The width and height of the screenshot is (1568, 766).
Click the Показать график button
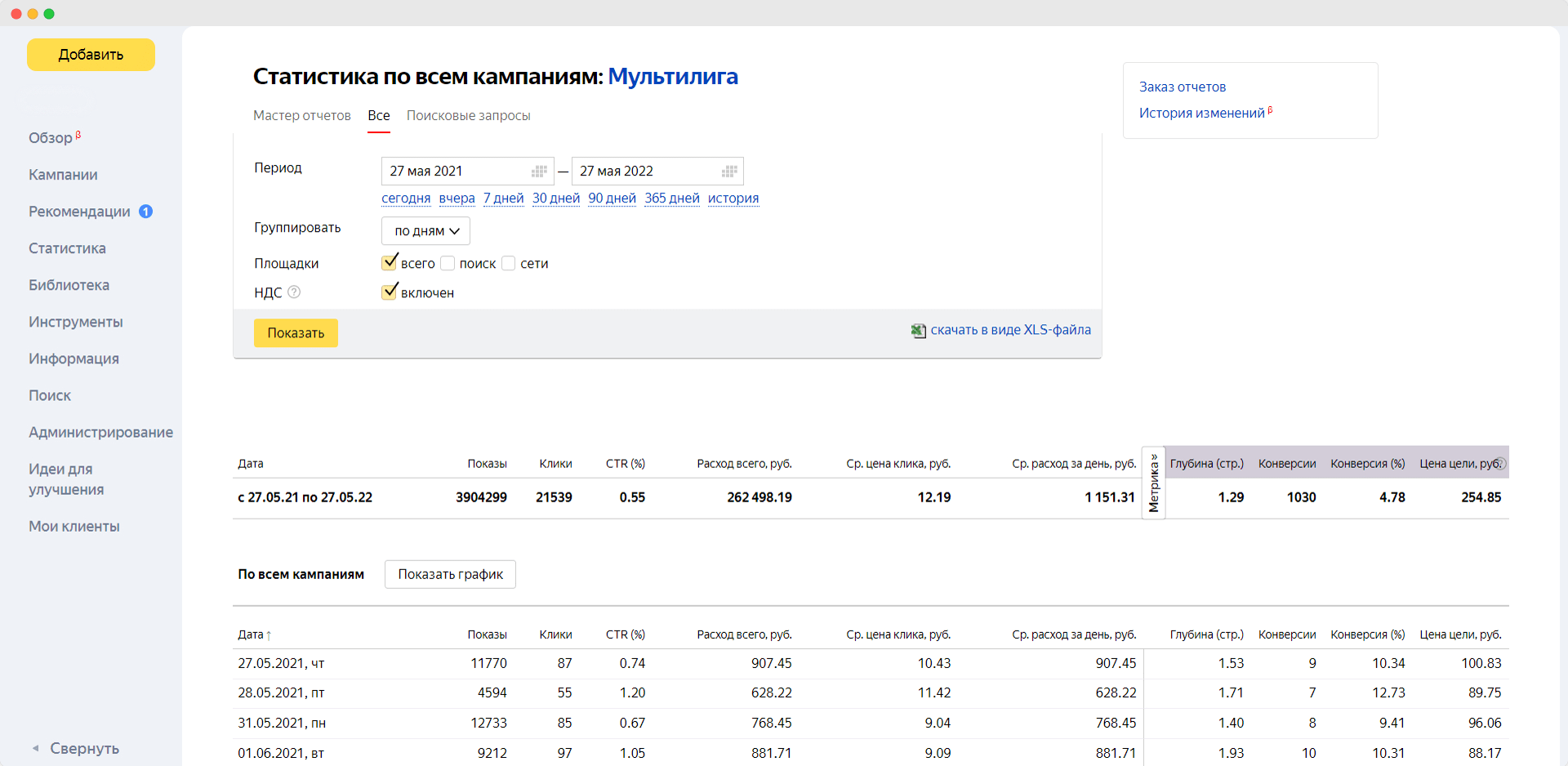click(450, 574)
